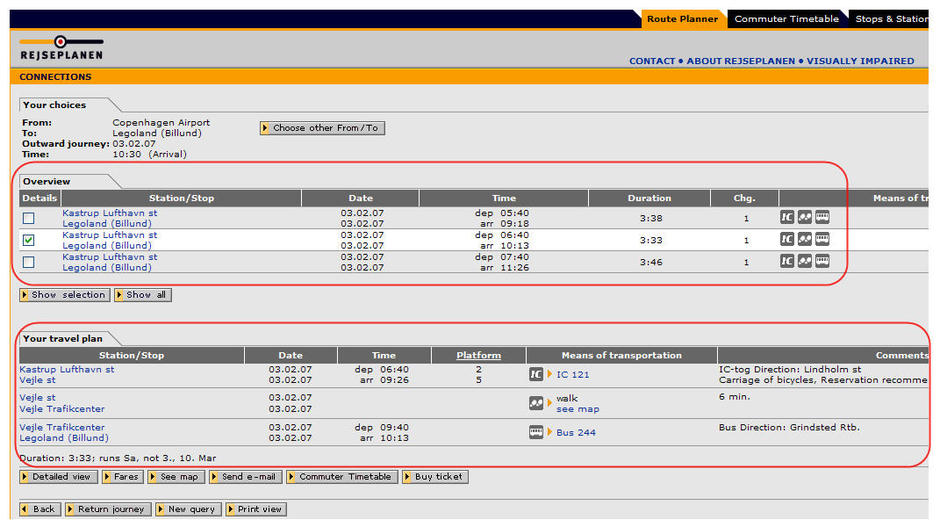Click the Print view button

coord(256,509)
